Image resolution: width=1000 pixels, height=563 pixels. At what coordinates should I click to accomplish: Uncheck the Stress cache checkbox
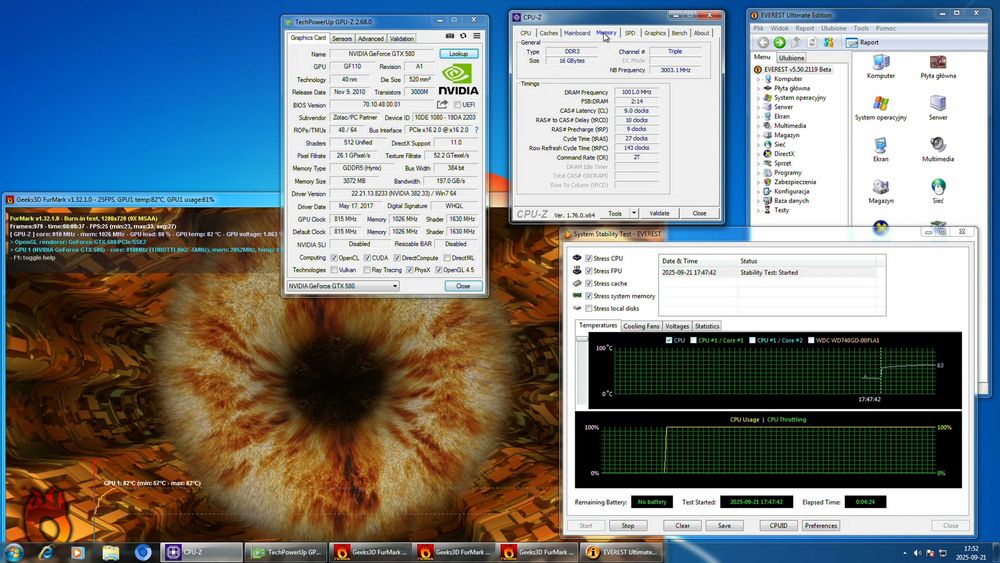point(589,283)
